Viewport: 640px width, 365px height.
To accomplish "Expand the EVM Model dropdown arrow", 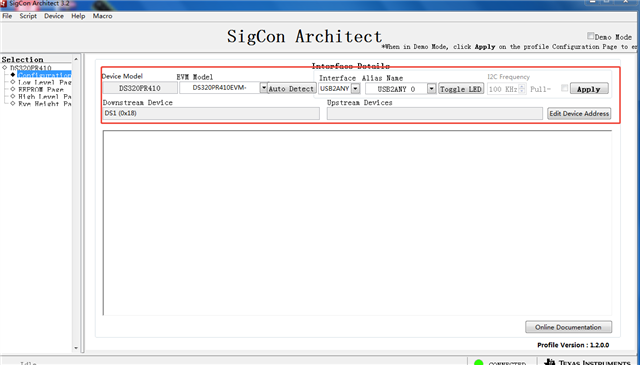I will pyautogui.click(x=264, y=88).
